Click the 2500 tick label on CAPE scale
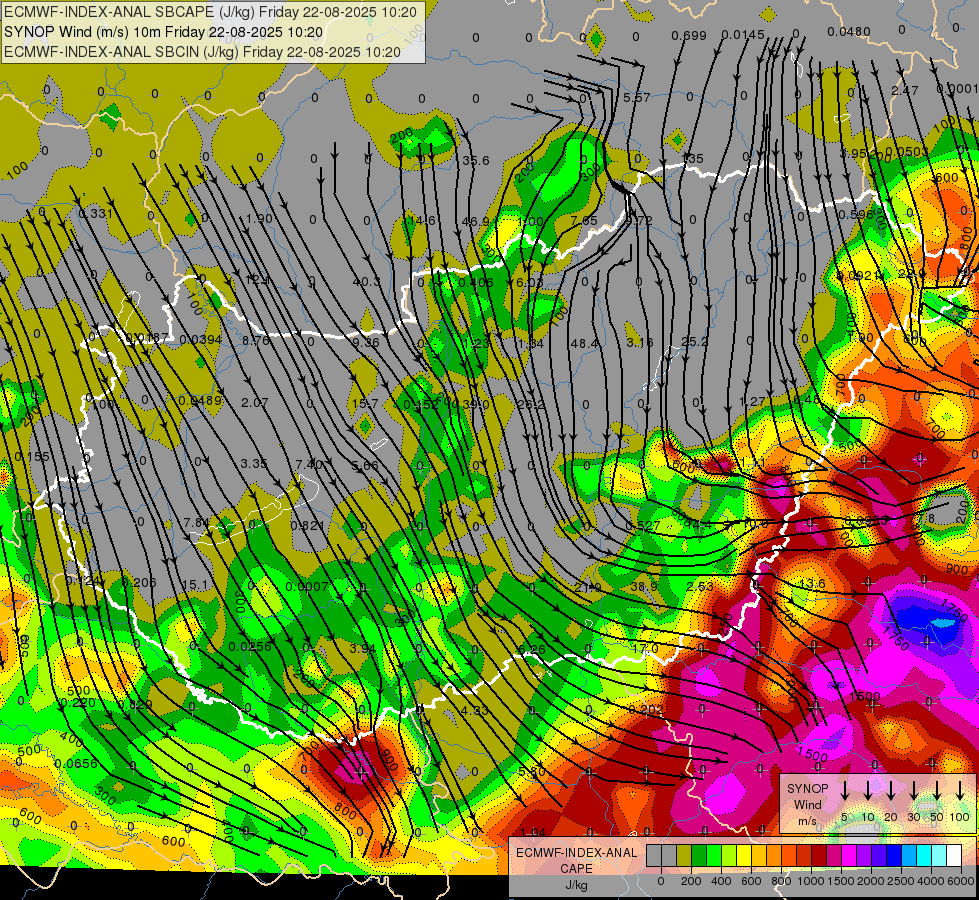The image size is (979, 900). pyautogui.click(x=901, y=881)
